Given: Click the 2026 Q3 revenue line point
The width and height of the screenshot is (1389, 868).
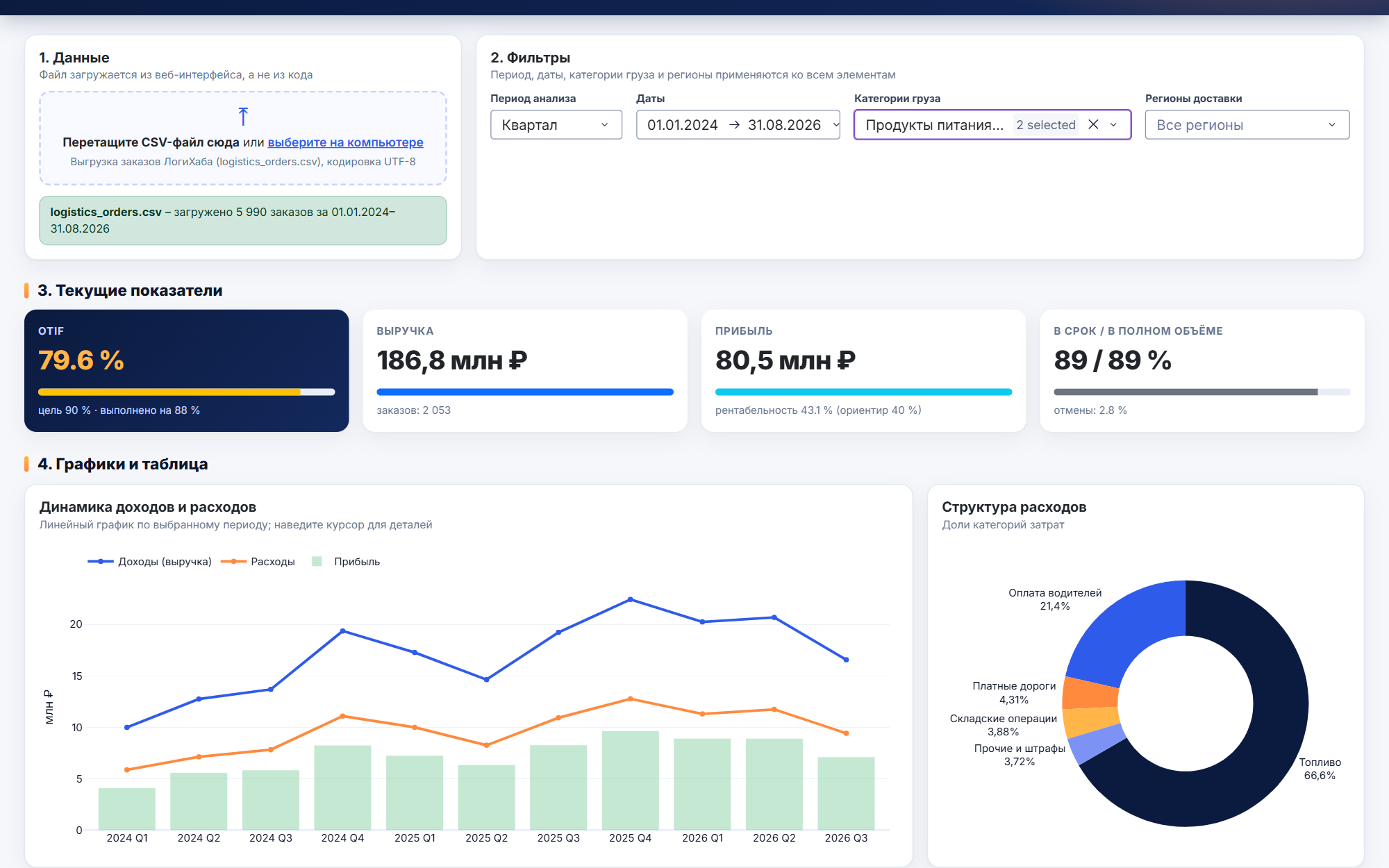Looking at the screenshot, I should coord(846,660).
